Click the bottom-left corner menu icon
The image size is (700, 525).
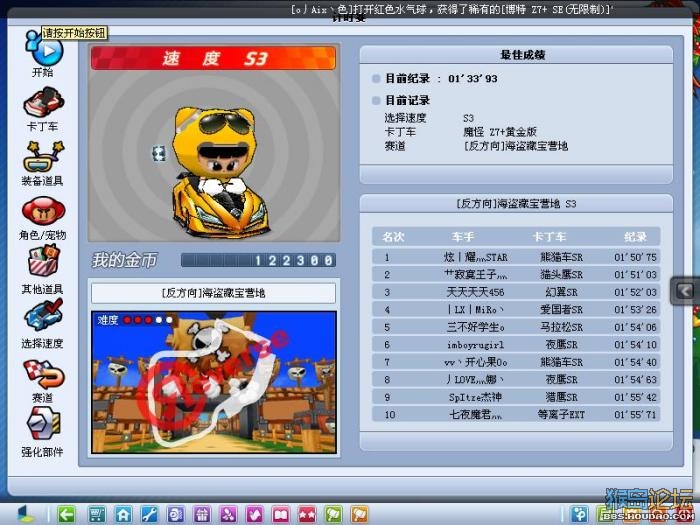[25, 515]
